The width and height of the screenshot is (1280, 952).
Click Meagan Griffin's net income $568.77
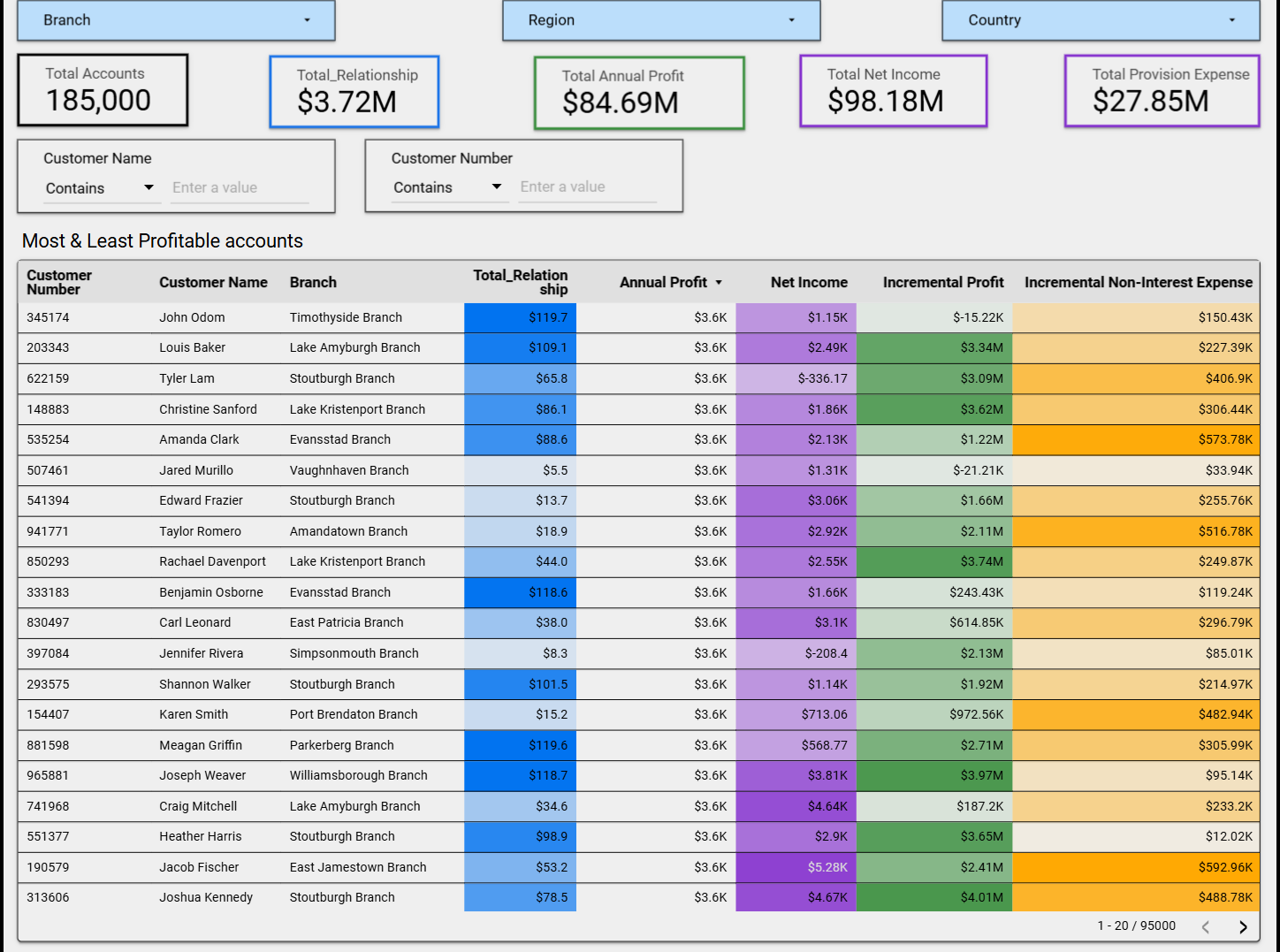pyautogui.click(x=824, y=745)
